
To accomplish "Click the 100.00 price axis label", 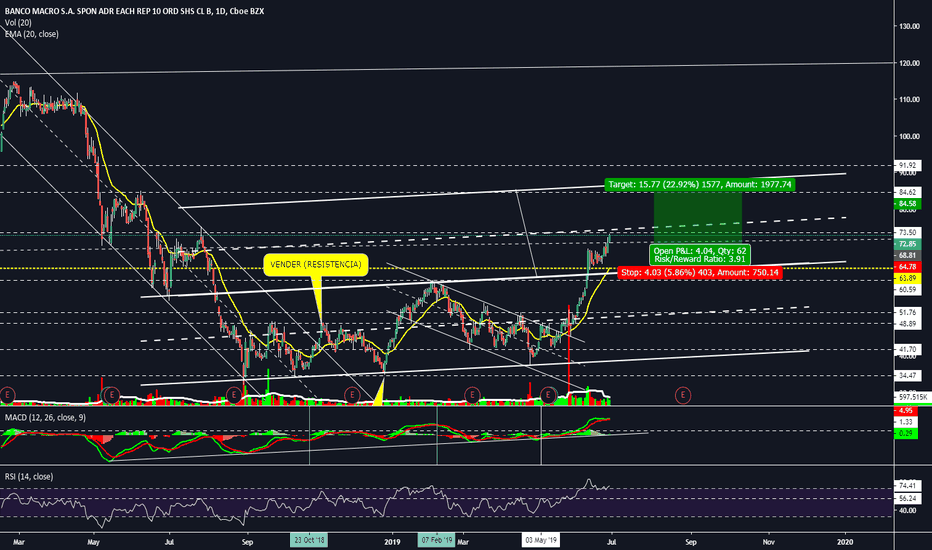I will 909,137.
